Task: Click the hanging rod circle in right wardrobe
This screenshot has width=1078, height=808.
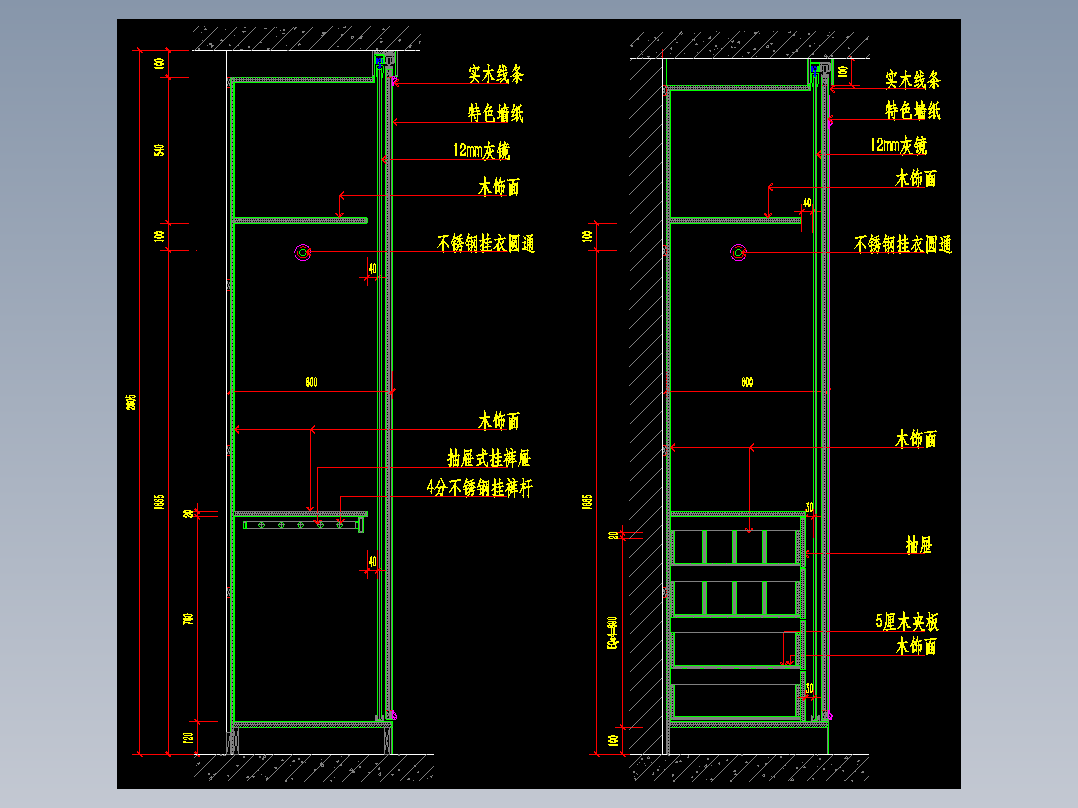Action: pyautogui.click(x=738, y=252)
